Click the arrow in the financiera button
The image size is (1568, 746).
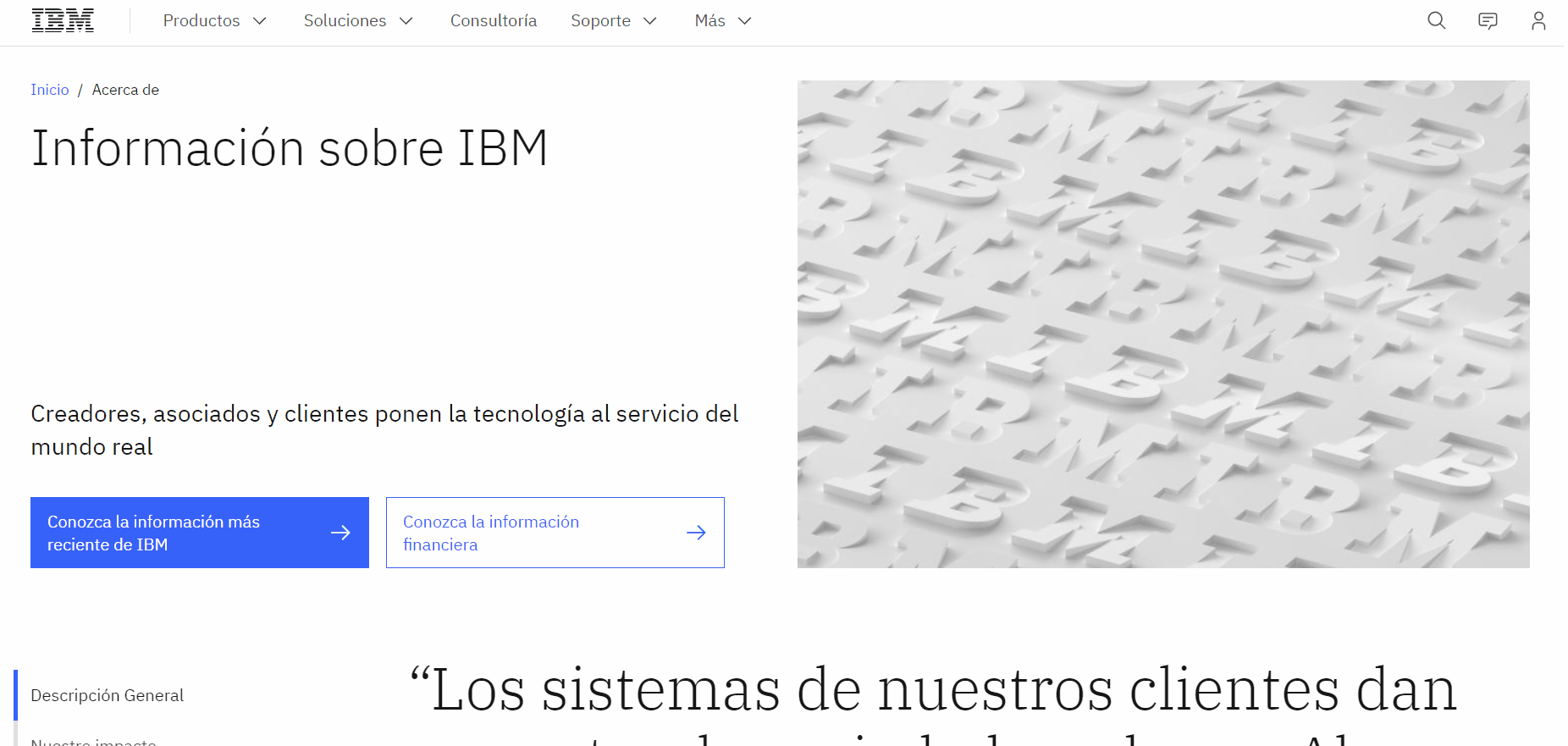[696, 533]
